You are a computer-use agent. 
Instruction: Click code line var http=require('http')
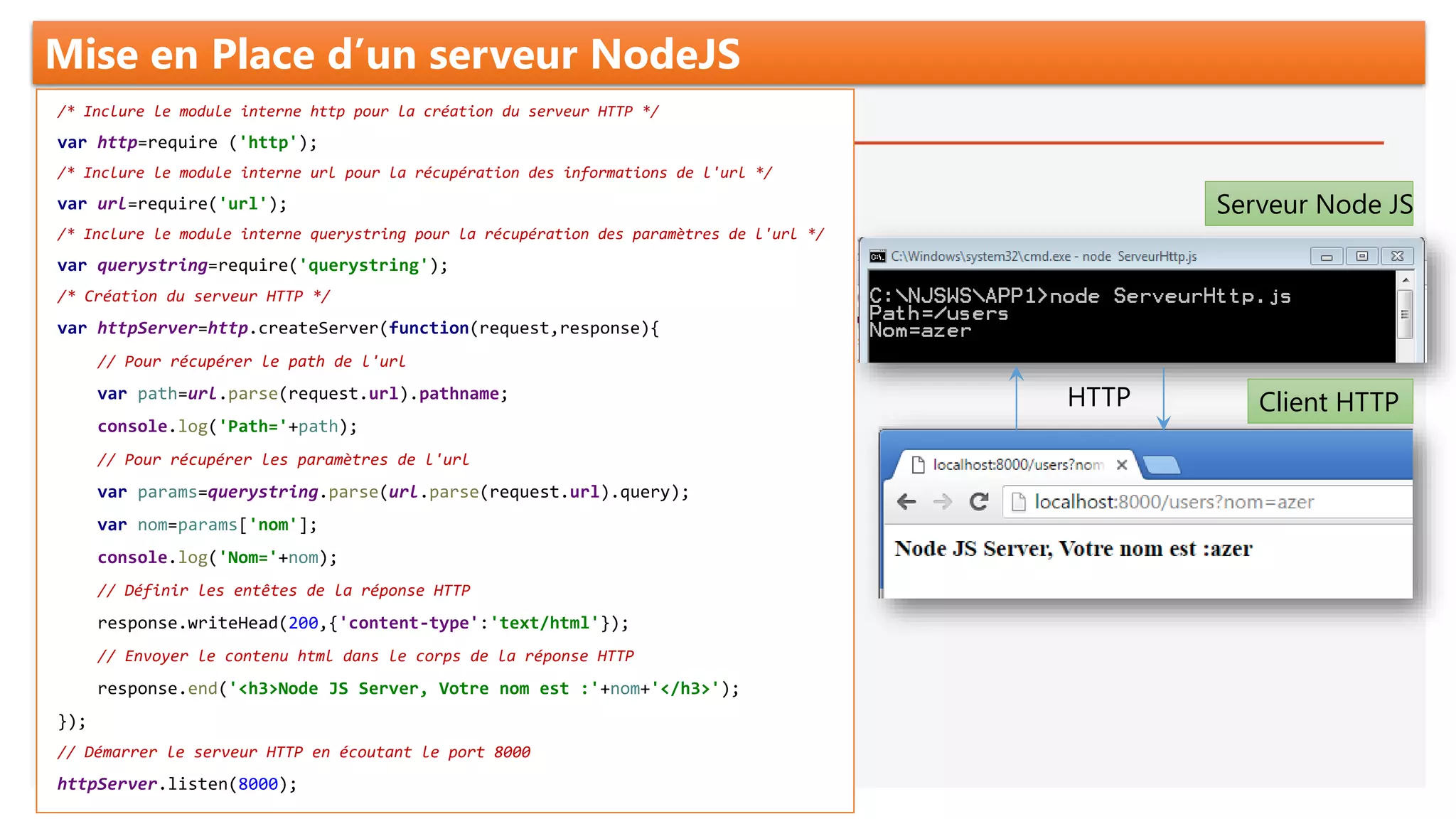(187, 142)
